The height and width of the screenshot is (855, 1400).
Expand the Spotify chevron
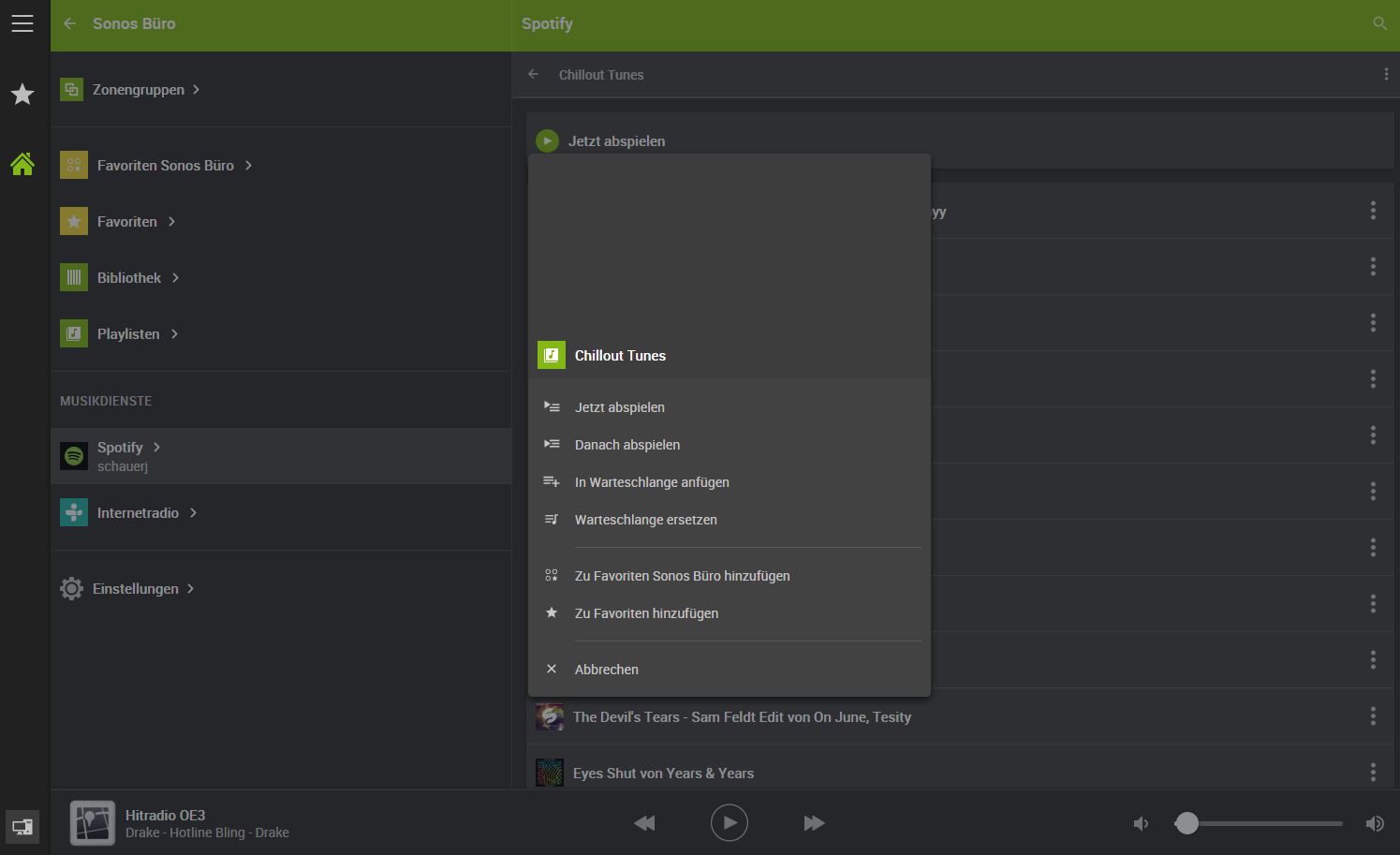click(x=156, y=447)
